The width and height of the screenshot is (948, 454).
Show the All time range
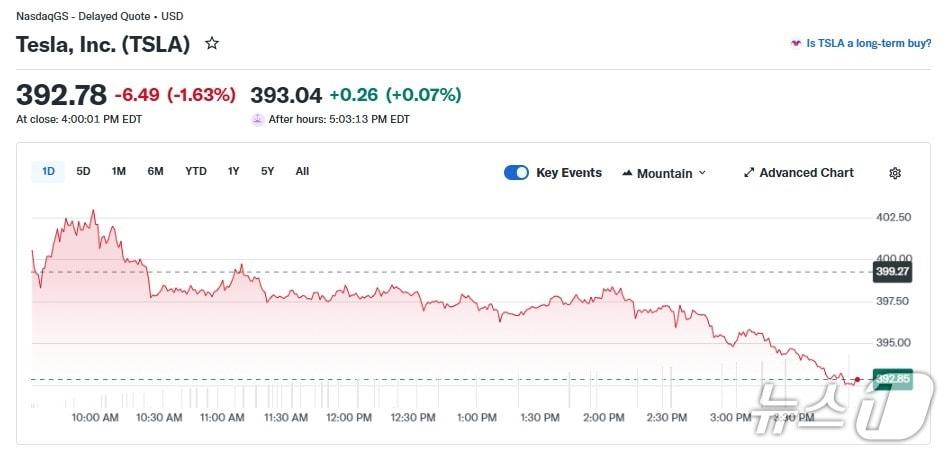(302, 171)
